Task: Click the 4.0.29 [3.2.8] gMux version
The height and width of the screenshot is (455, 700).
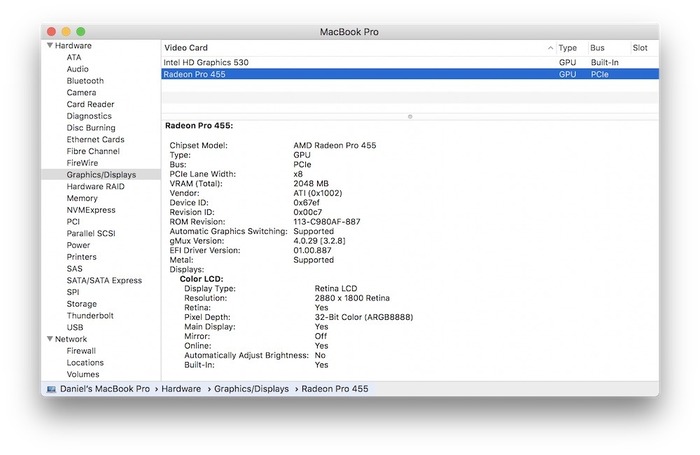Action: click(x=319, y=241)
